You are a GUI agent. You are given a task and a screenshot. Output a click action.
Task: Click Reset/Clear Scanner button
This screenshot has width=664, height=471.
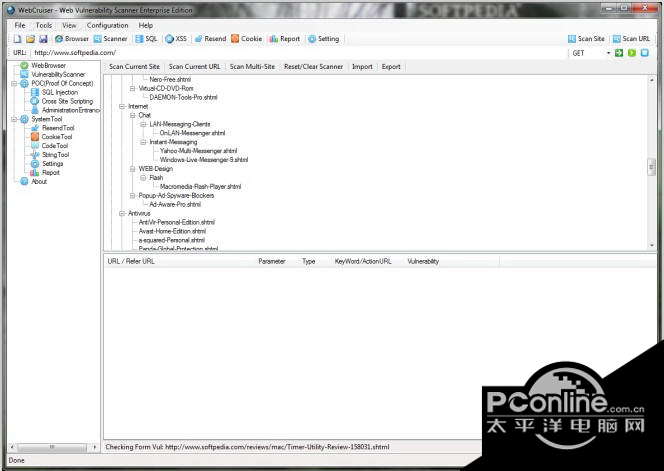pyautogui.click(x=313, y=67)
